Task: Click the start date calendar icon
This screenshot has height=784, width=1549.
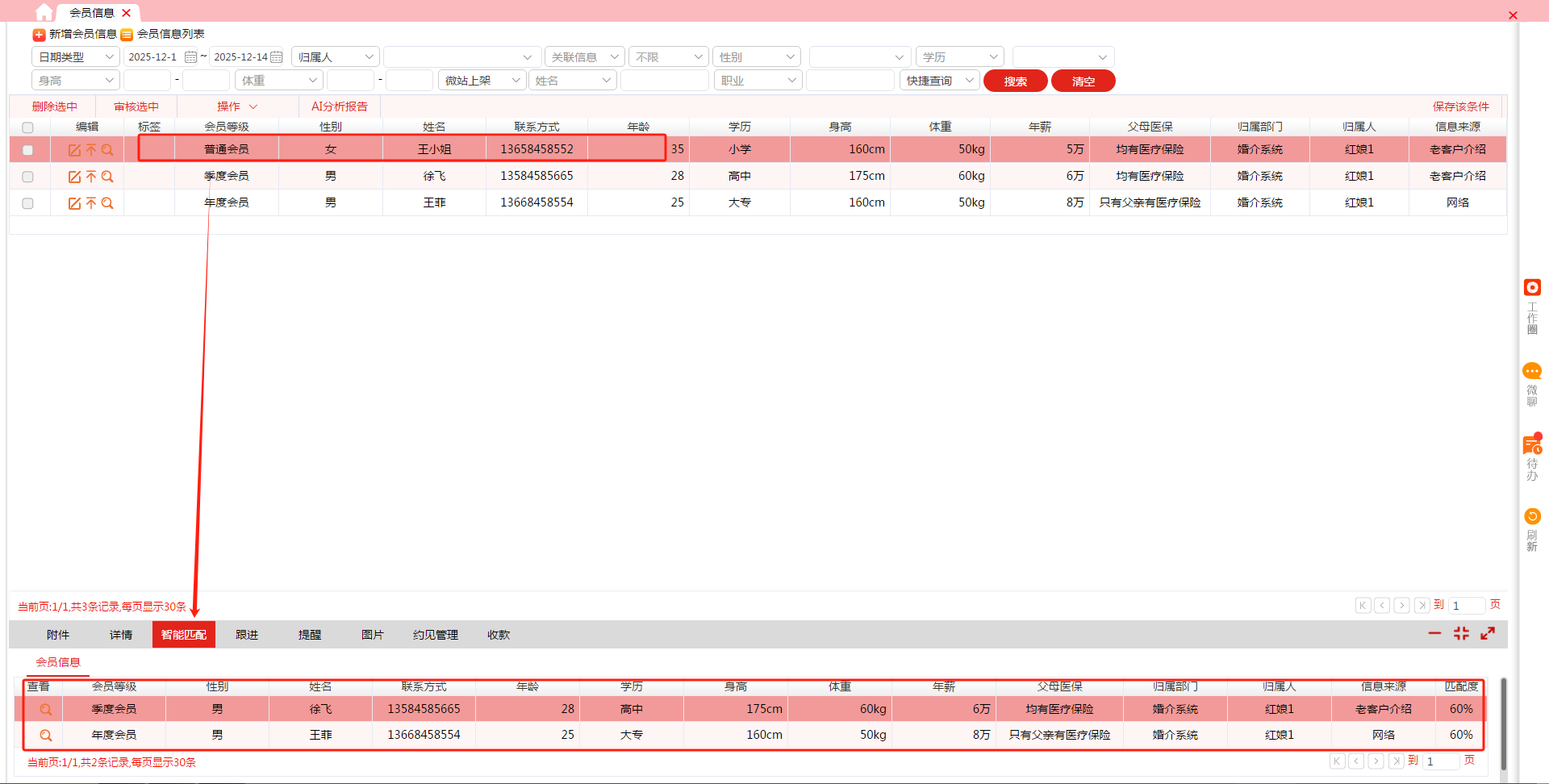Action: (191, 57)
